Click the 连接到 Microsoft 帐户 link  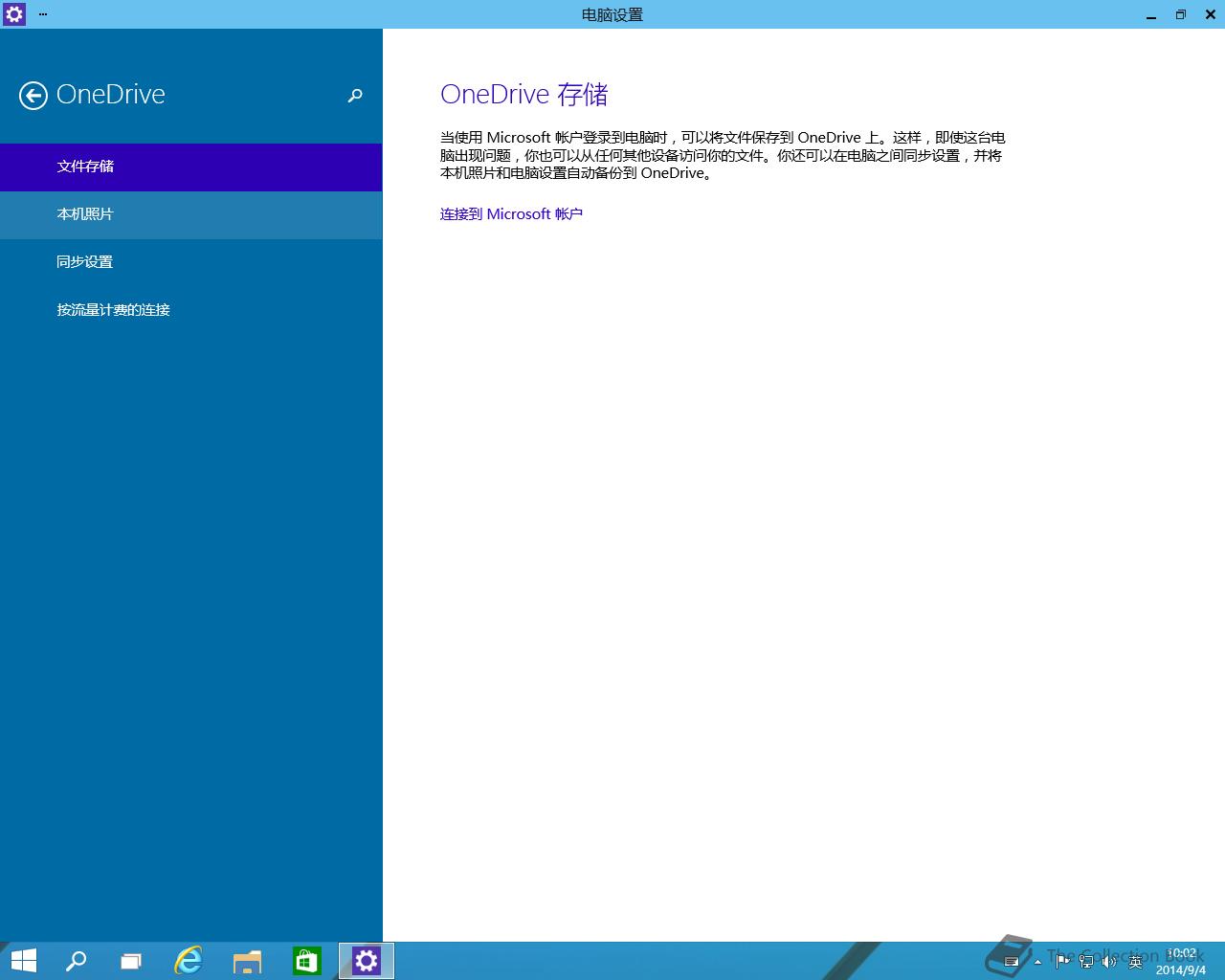pos(511,214)
